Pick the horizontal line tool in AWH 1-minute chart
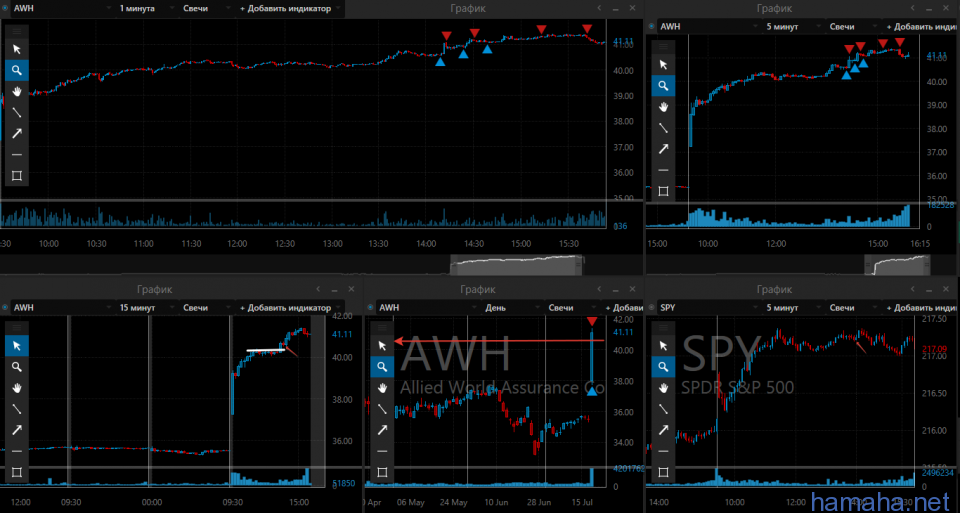 pos(17,154)
